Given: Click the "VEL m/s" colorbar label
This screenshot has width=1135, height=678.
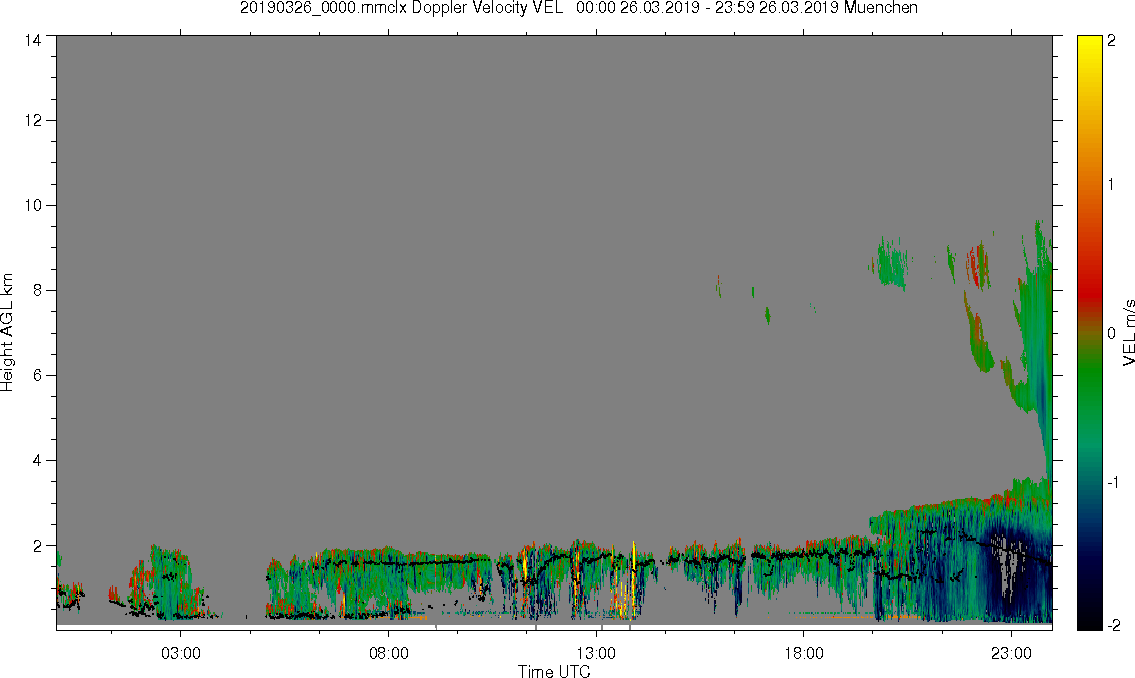Looking at the screenshot, I should [1128, 333].
